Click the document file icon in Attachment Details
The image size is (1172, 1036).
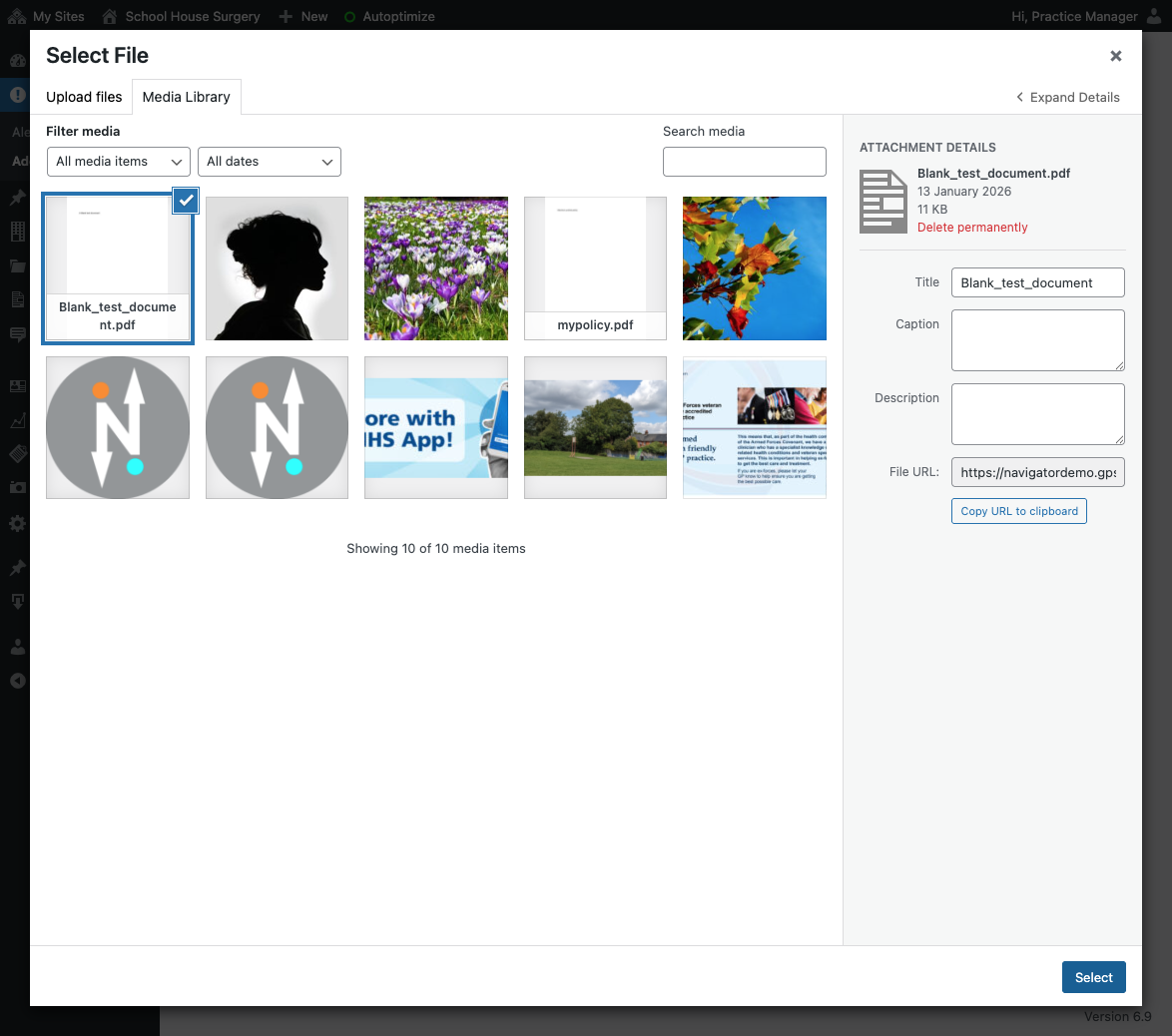pos(883,202)
